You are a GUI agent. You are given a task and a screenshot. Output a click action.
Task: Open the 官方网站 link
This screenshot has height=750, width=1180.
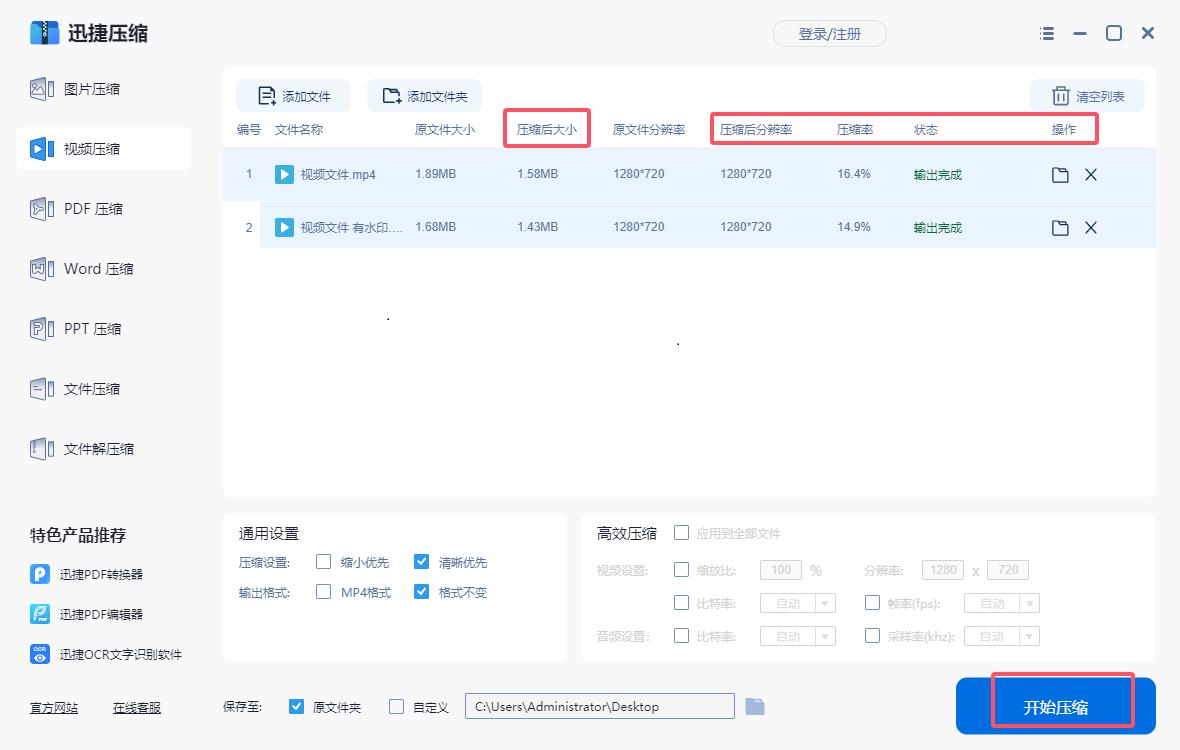(53, 707)
